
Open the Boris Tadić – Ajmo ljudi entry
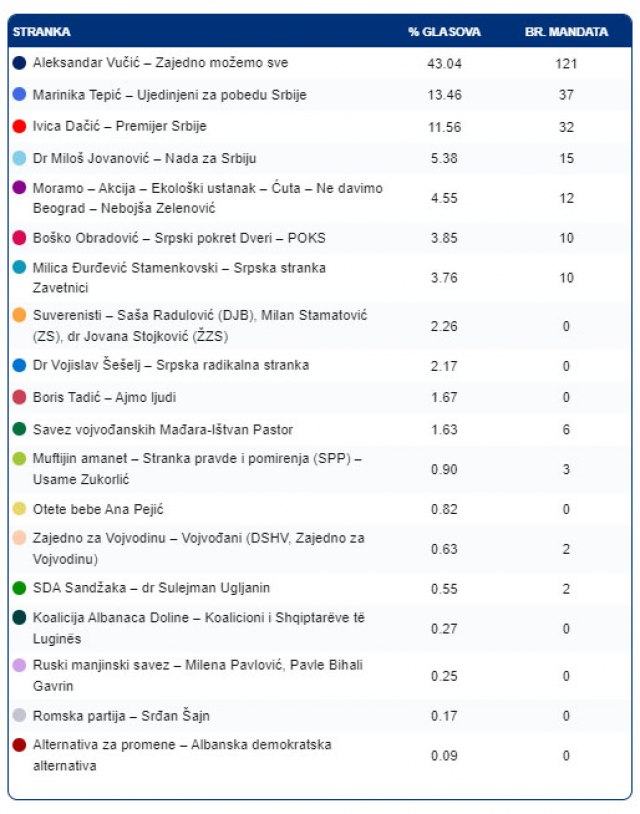pos(104,397)
